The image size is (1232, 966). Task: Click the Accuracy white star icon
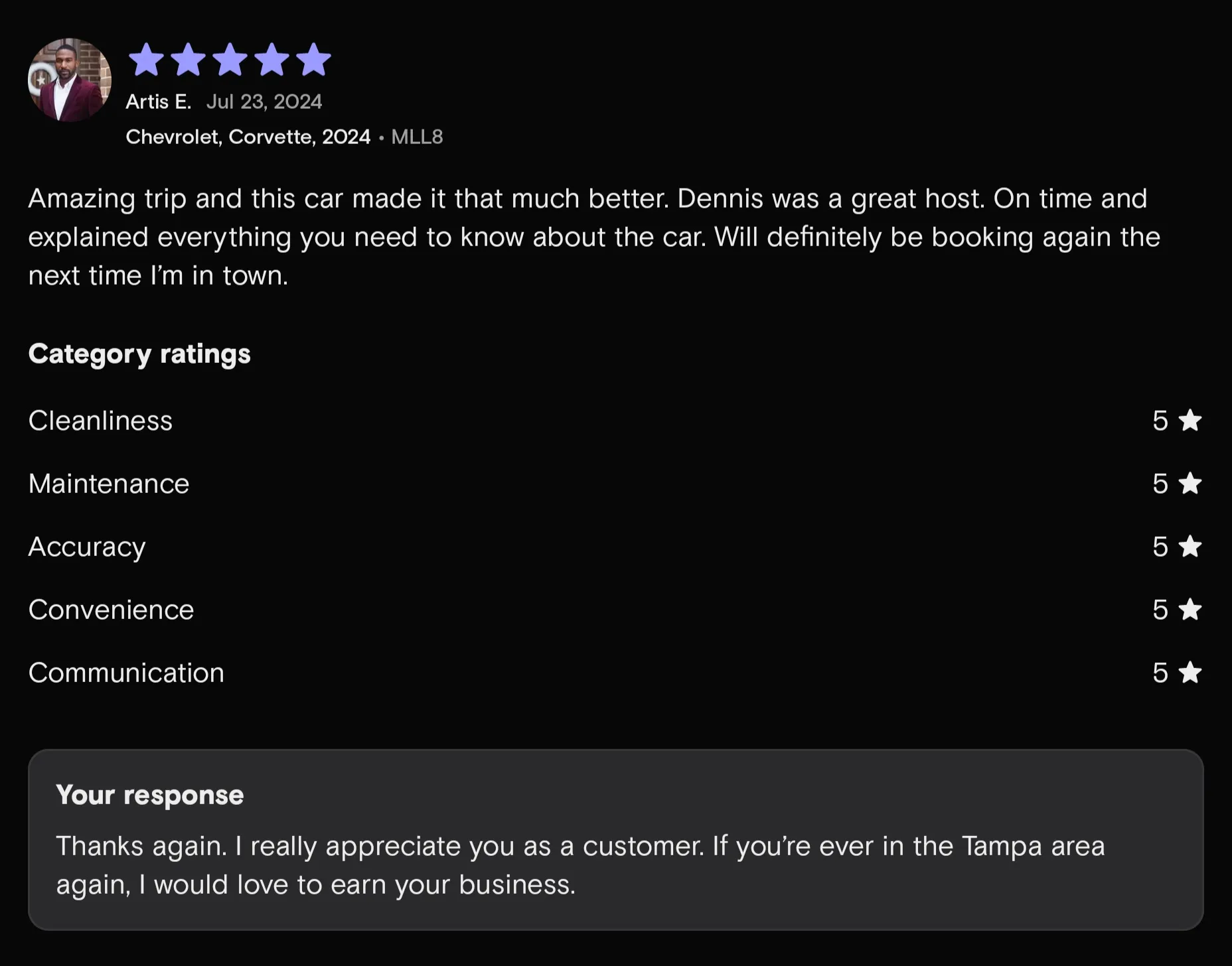pyautogui.click(x=1190, y=547)
